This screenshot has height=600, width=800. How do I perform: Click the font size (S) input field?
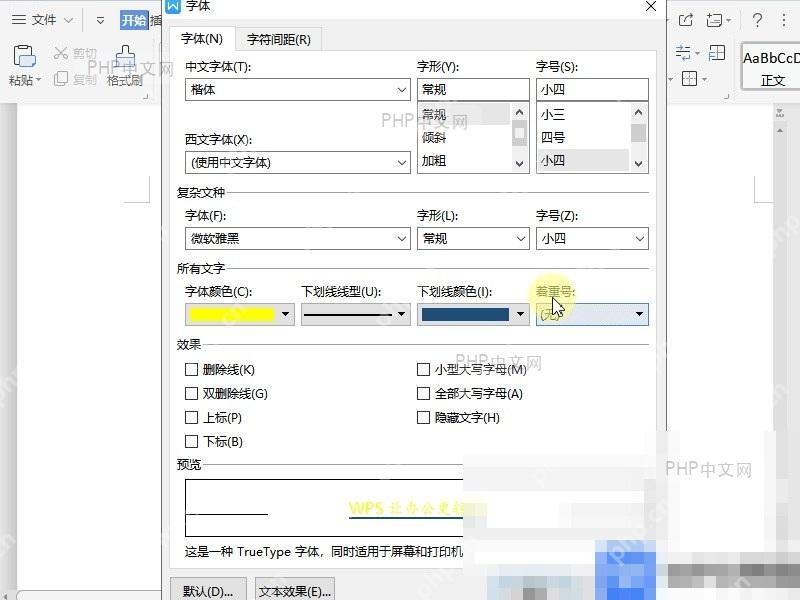592,90
